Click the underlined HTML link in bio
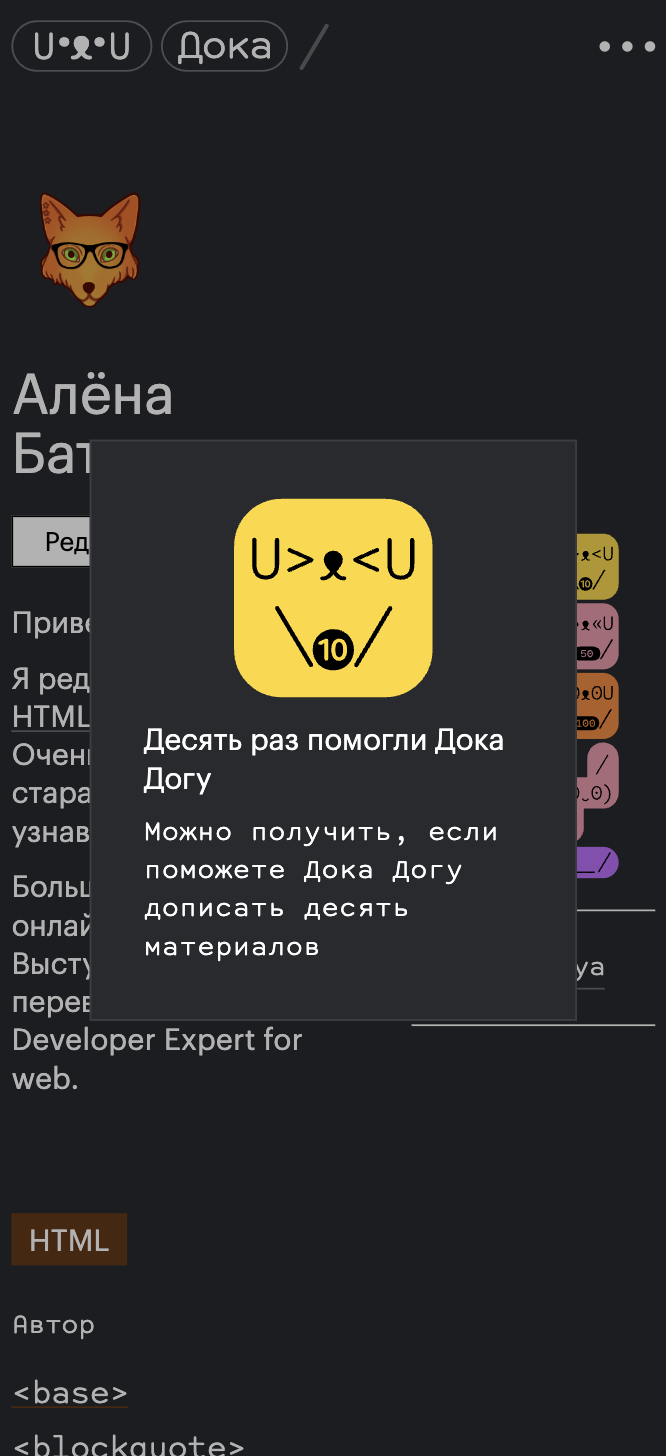This screenshot has width=666, height=1456. (51, 717)
